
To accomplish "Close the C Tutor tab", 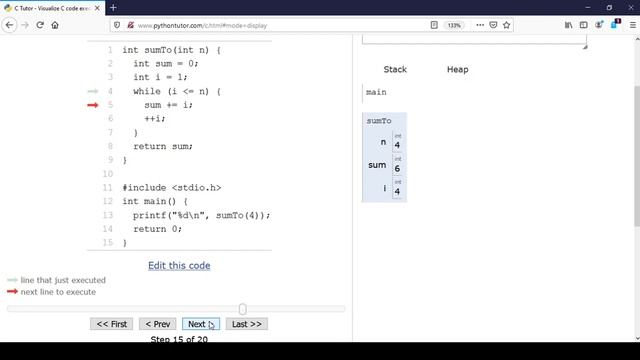I will click(x=97, y=8).
